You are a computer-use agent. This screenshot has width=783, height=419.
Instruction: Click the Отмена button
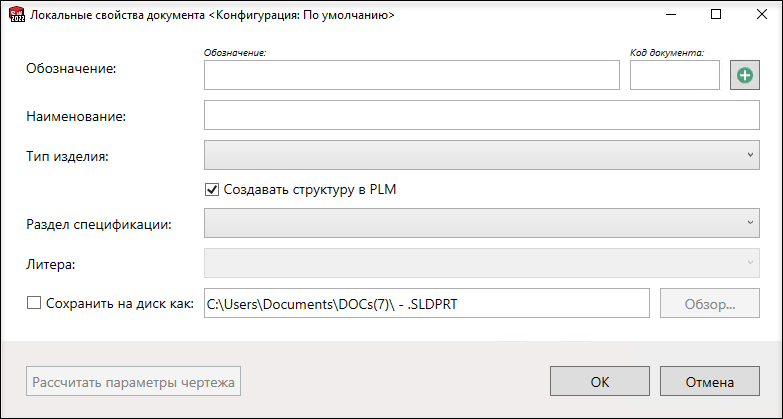click(710, 381)
